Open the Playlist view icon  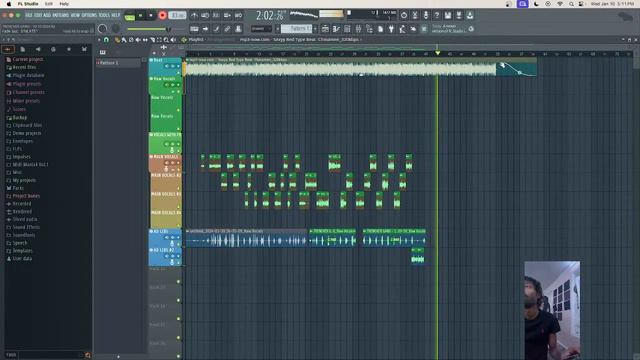click(x=325, y=29)
